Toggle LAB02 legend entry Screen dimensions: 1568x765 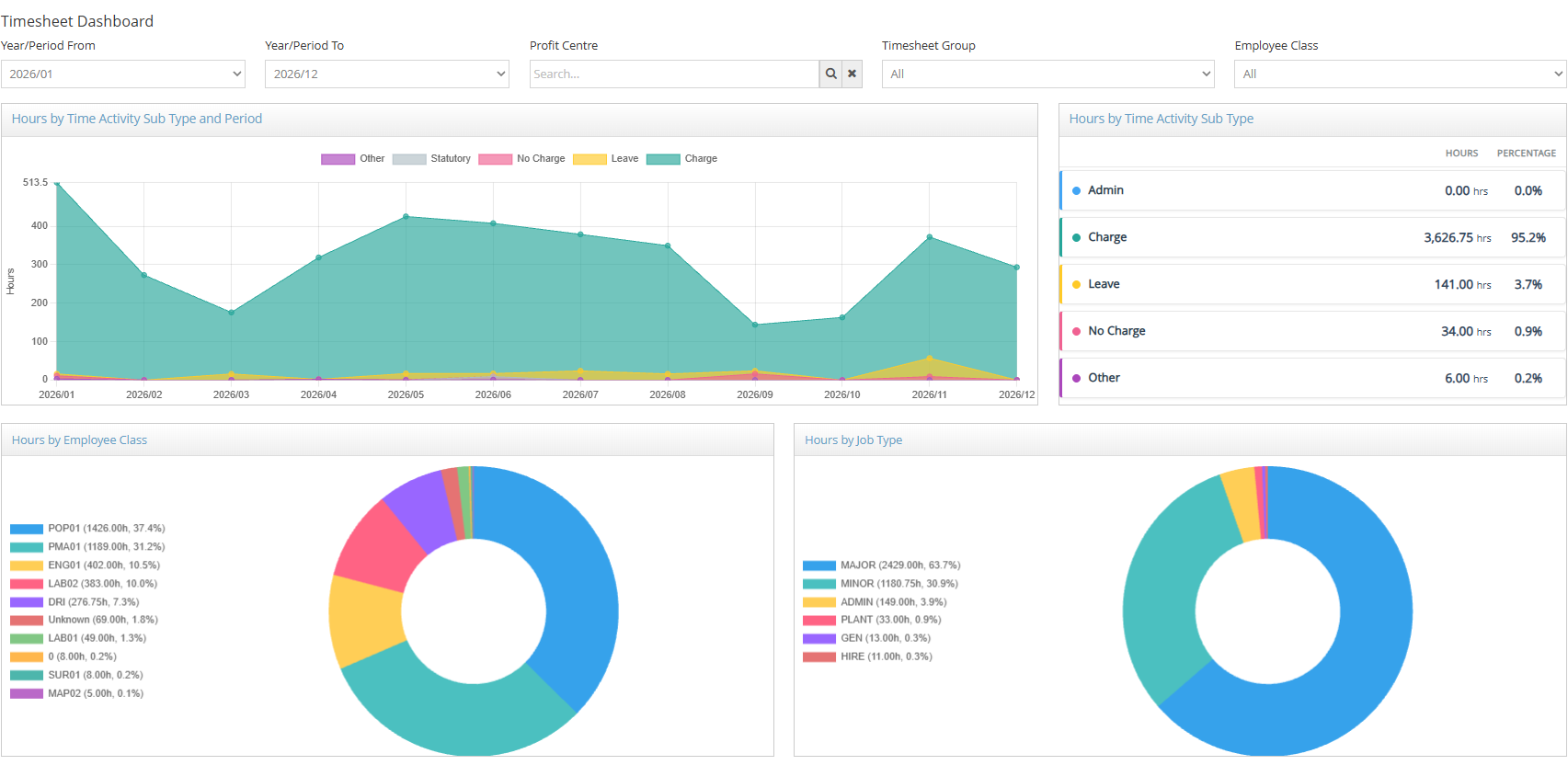tap(84, 584)
